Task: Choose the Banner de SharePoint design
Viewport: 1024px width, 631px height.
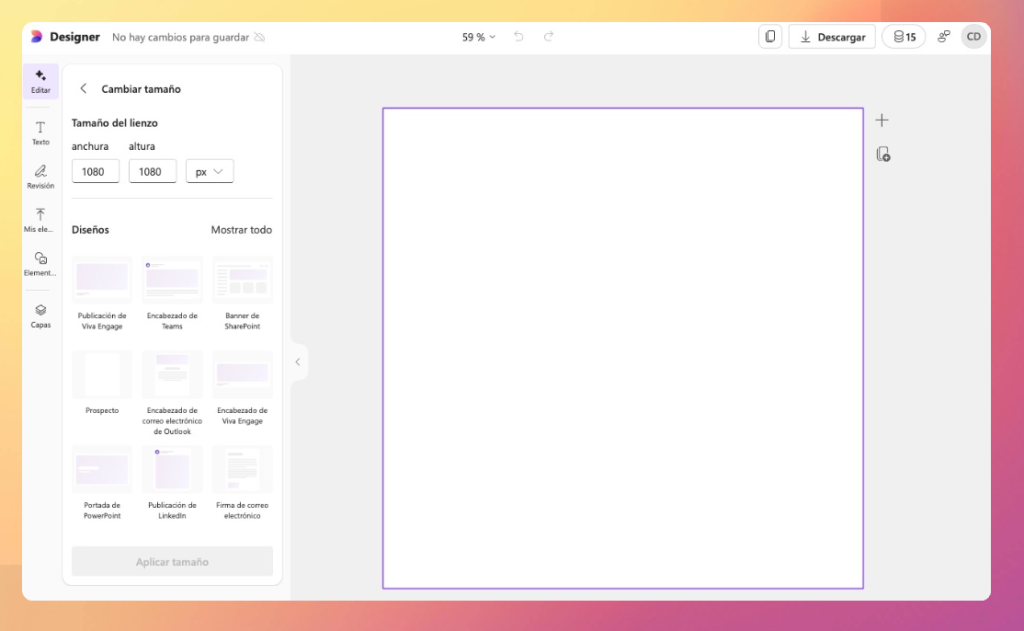Action: click(x=242, y=281)
